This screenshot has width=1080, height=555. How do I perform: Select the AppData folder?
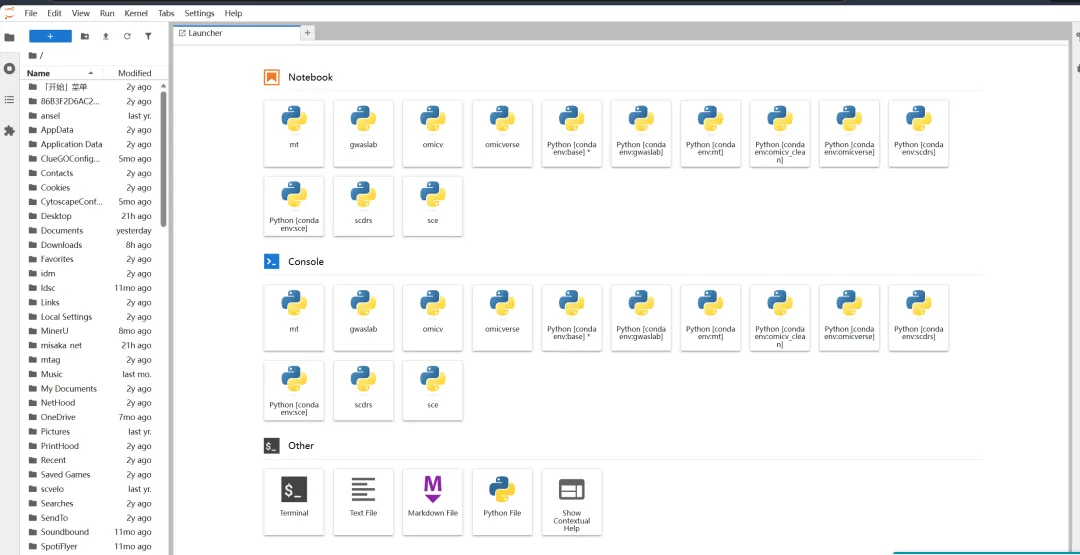pos(90,130)
